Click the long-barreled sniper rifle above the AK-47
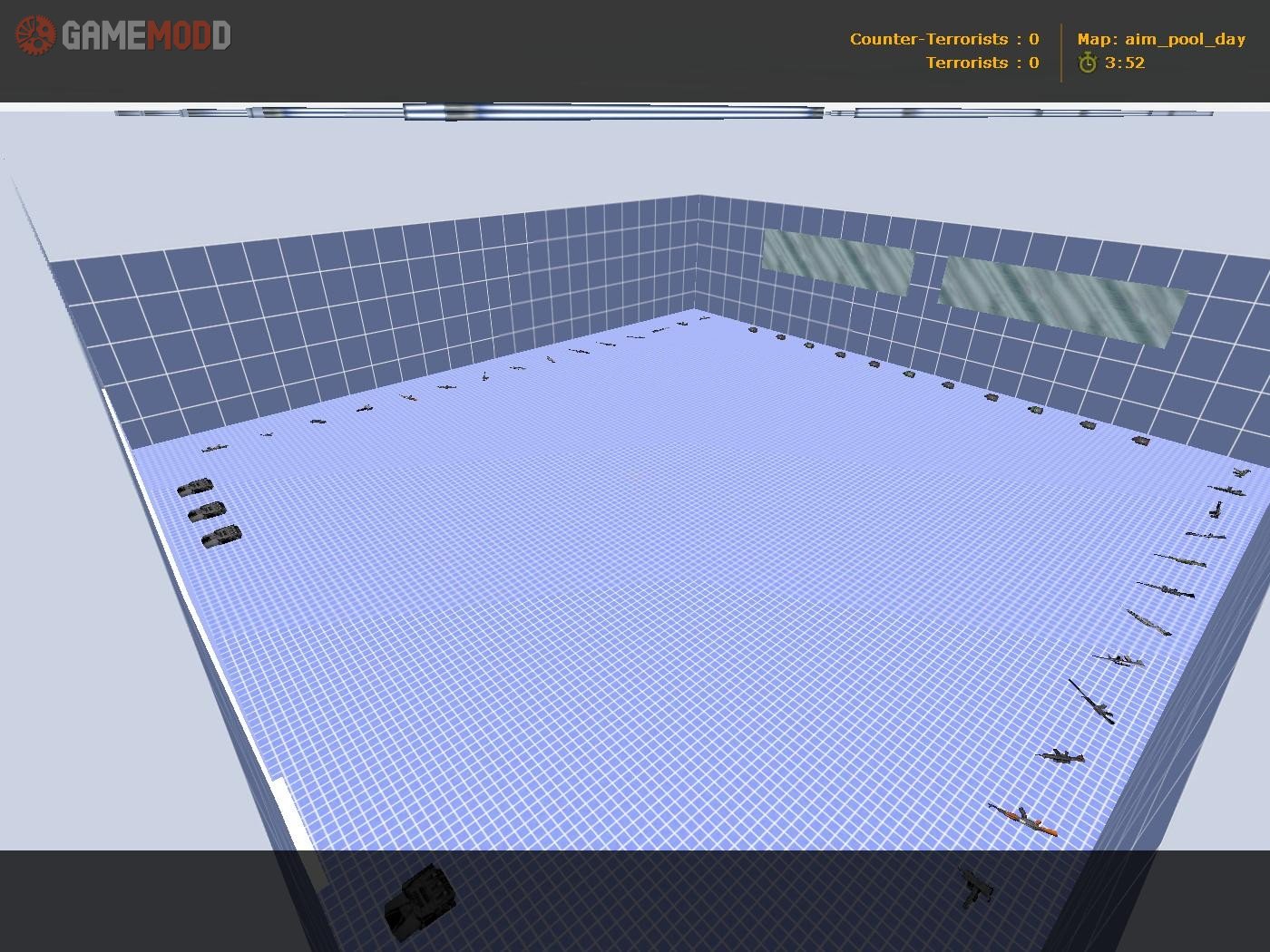 (x=1091, y=702)
